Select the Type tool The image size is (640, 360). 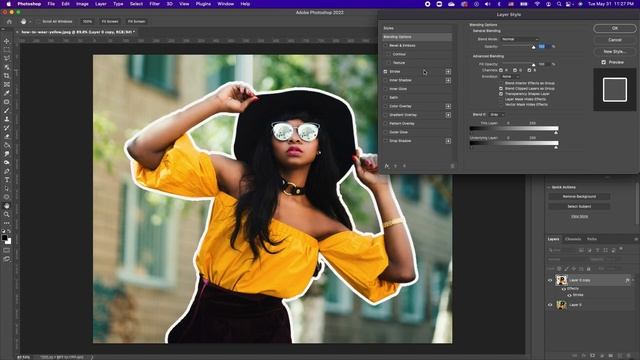(x=7, y=180)
